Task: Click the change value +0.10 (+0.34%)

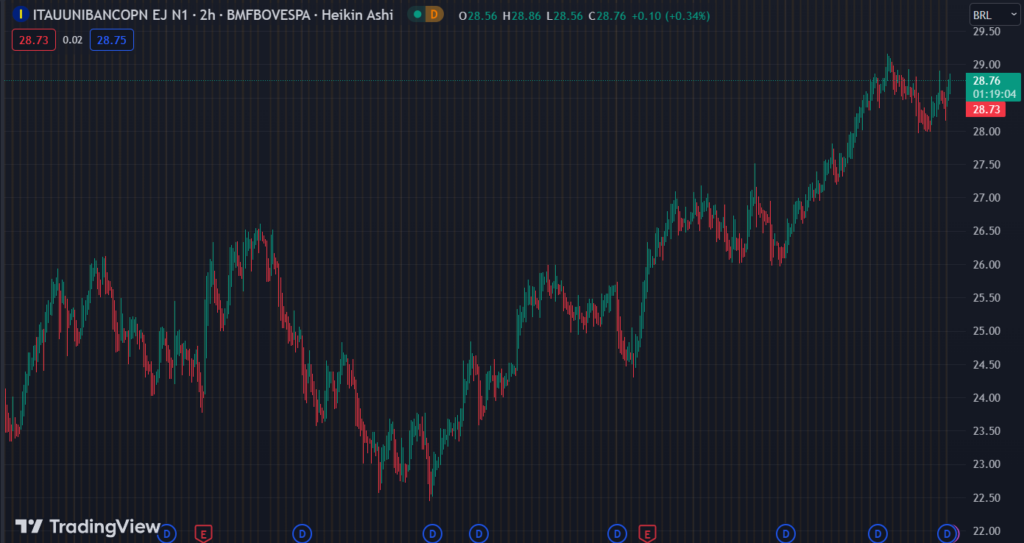Action: (x=671, y=16)
